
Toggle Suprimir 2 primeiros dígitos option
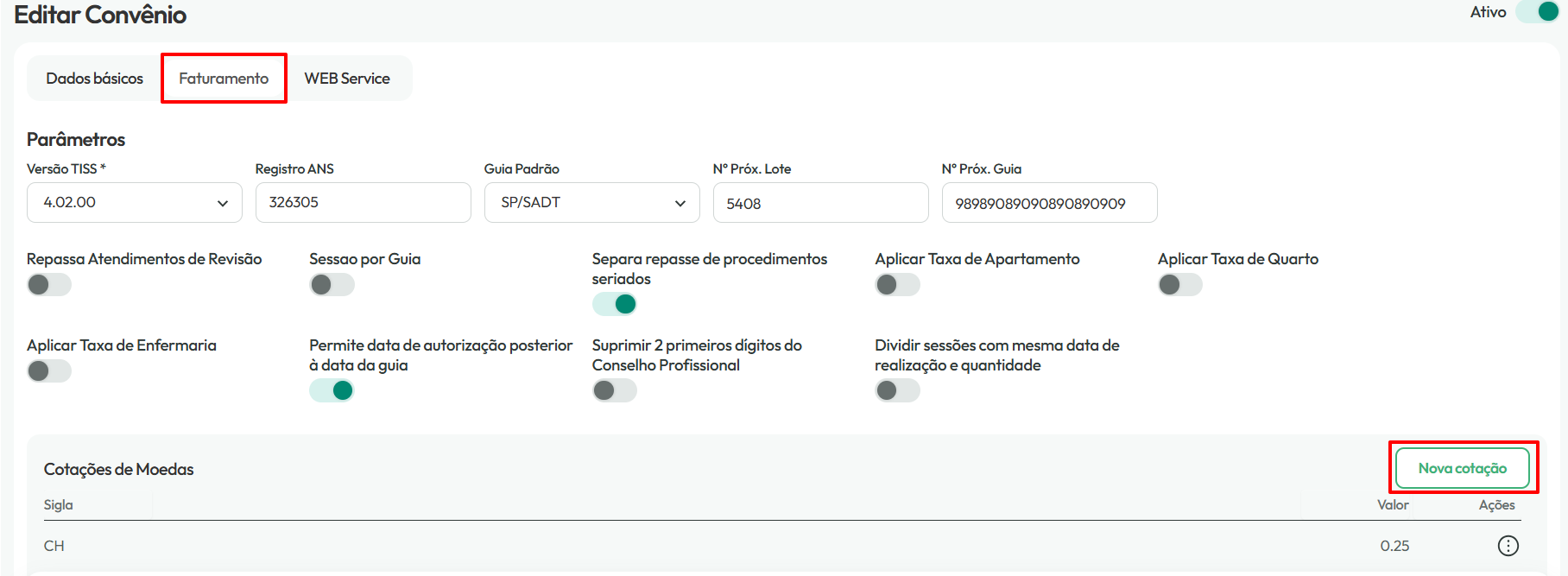tap(615, 390)
